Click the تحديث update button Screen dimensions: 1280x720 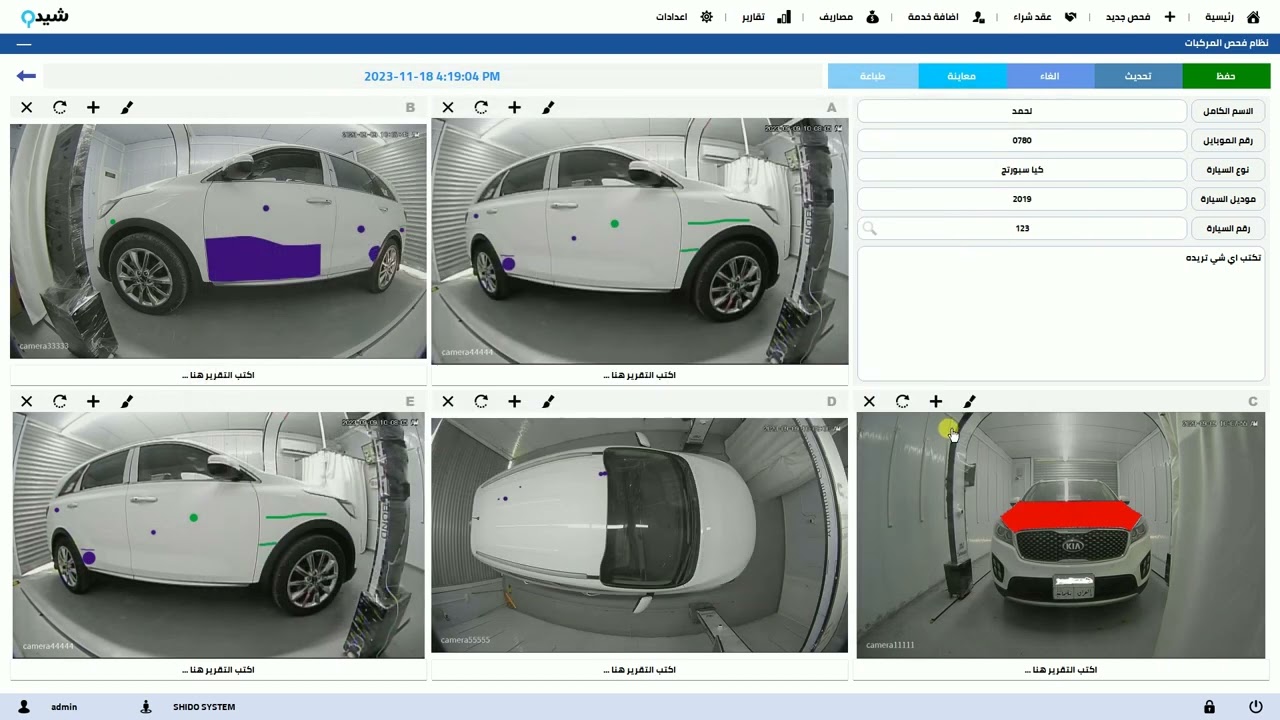click(1138, 76)
